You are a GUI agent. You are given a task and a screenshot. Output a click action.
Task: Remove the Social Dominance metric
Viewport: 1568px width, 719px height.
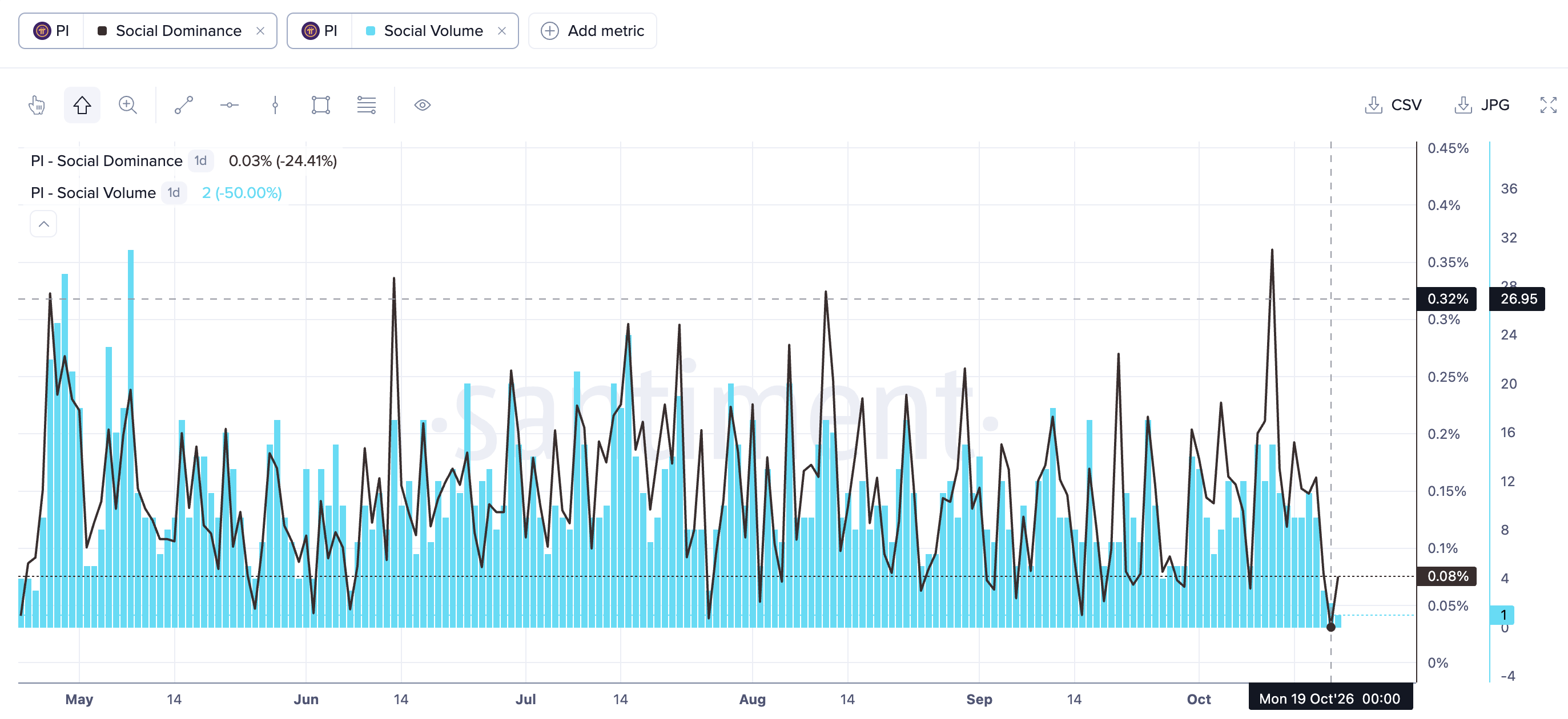pyautogui.click(x=260, y=31)
